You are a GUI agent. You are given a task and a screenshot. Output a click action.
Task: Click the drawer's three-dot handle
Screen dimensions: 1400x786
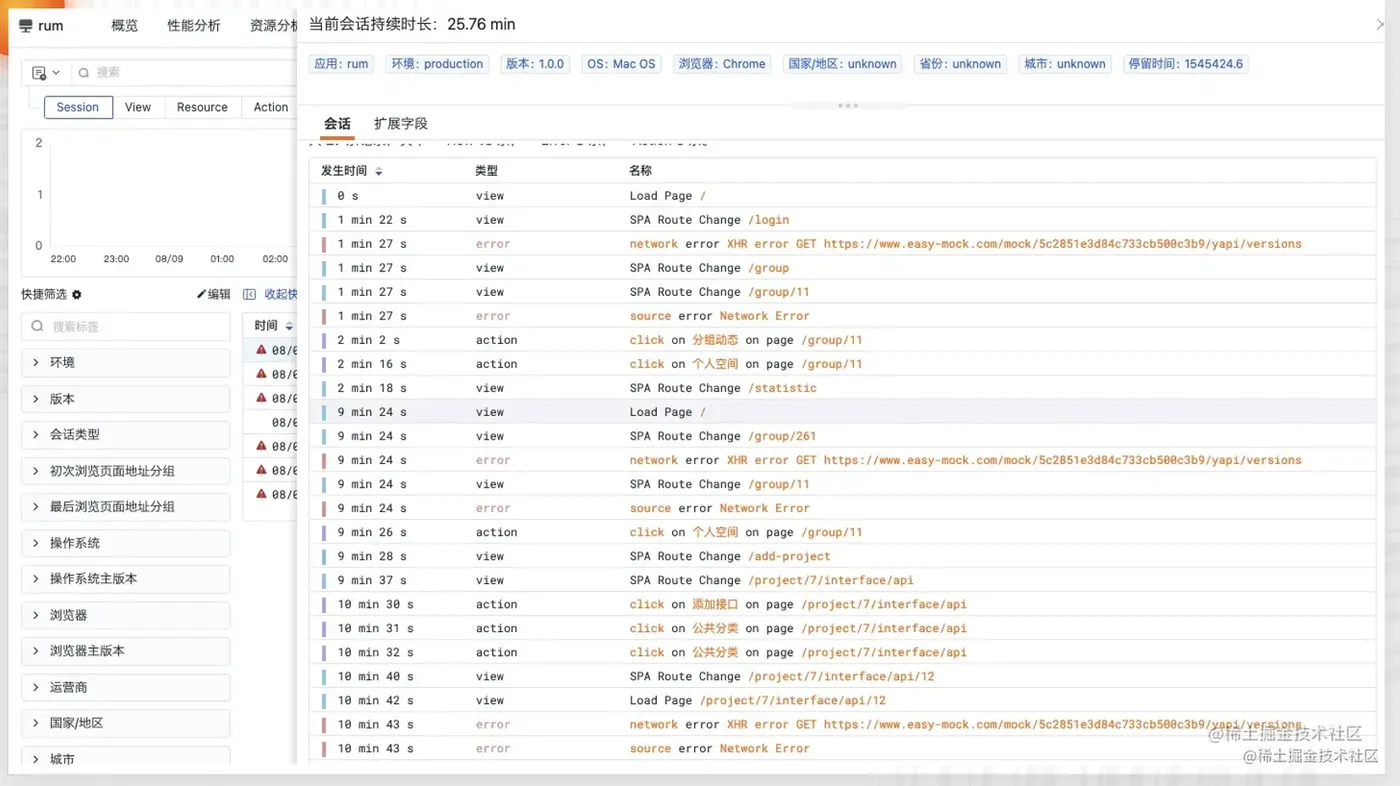tap(848, 105)
